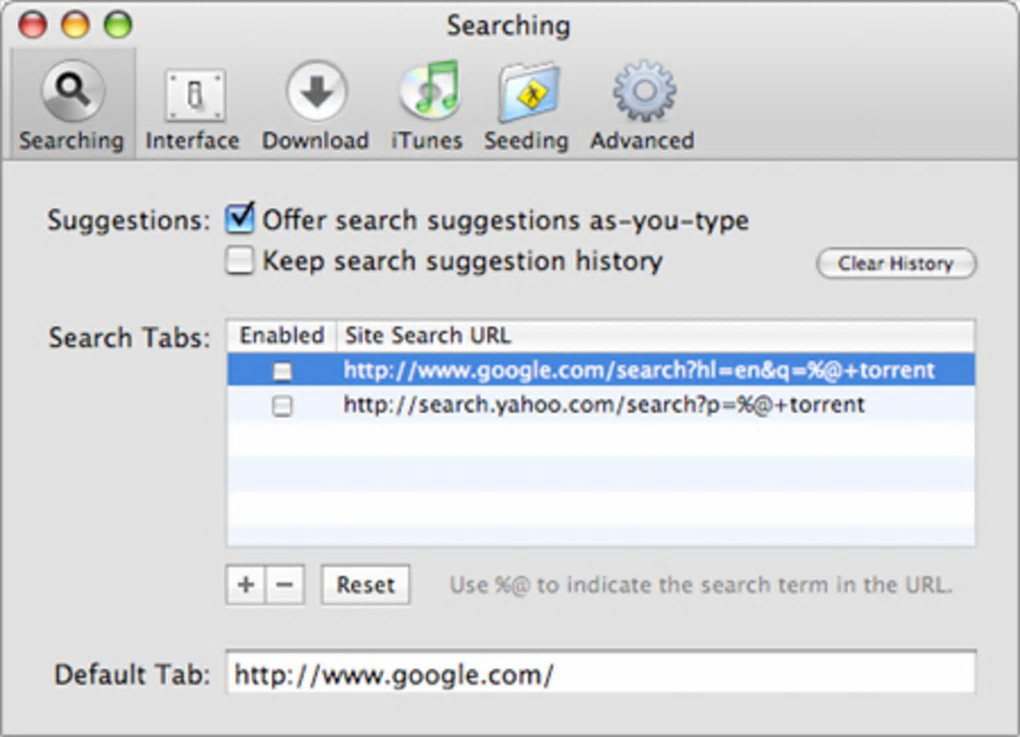Click the Site Search URL column header
Image resolution: width=1020 pixels, height=737 pixels.
tap(654, 335)
